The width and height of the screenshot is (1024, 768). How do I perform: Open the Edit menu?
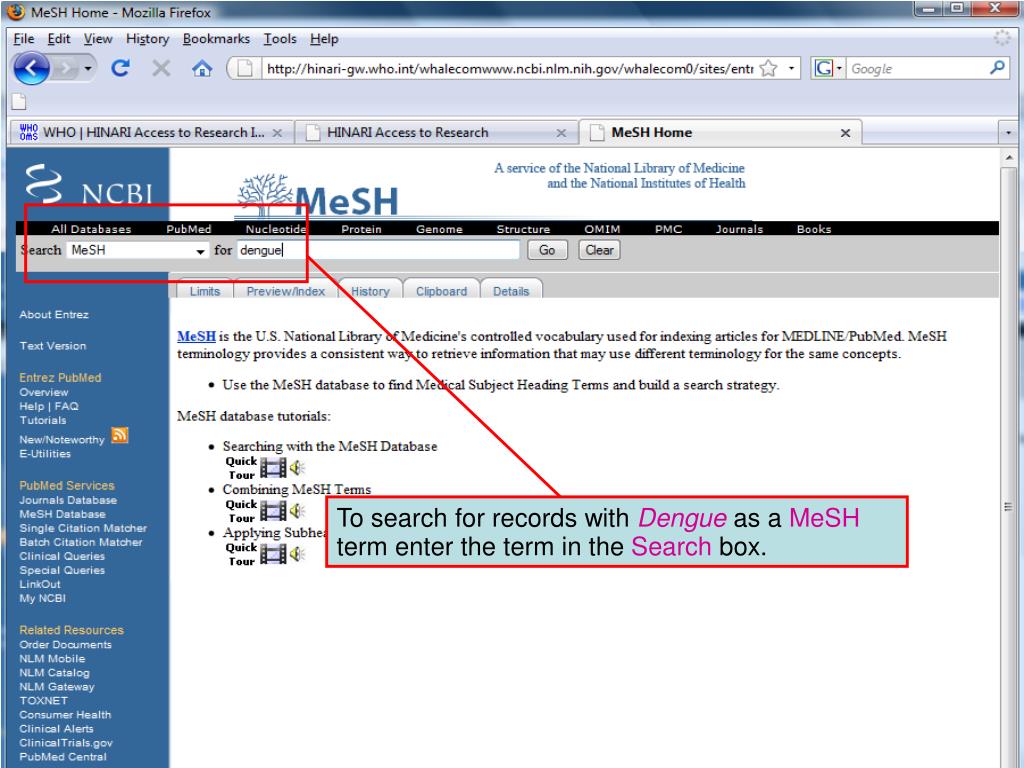point(58,39)
